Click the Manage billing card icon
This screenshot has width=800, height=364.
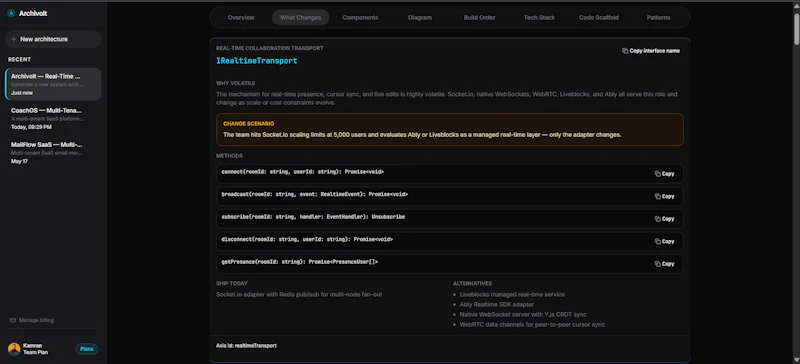[13, 321]
